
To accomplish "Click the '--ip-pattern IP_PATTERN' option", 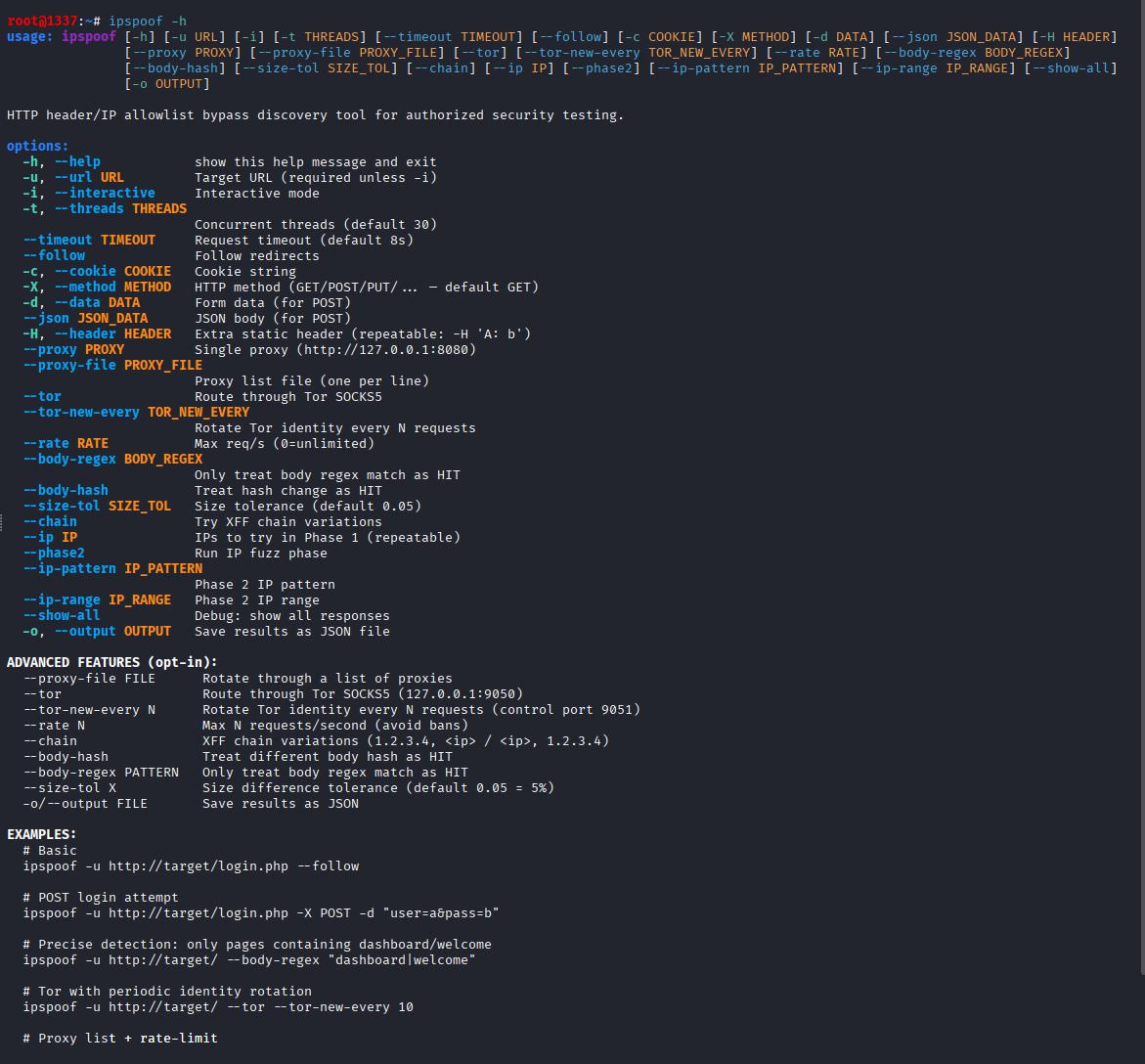I will pos(112,569).
